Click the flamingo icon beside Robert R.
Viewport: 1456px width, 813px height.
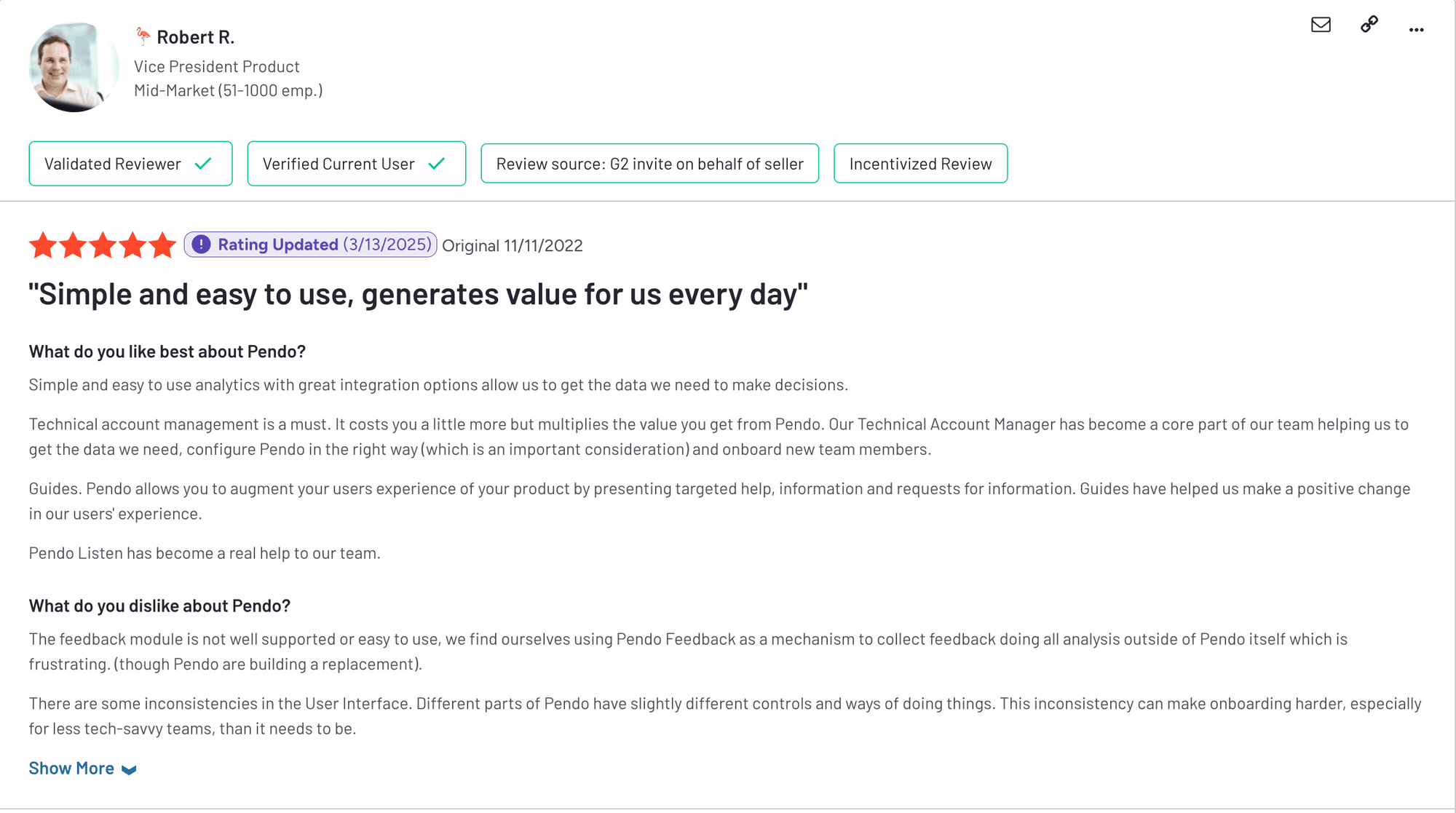point(143,36)
